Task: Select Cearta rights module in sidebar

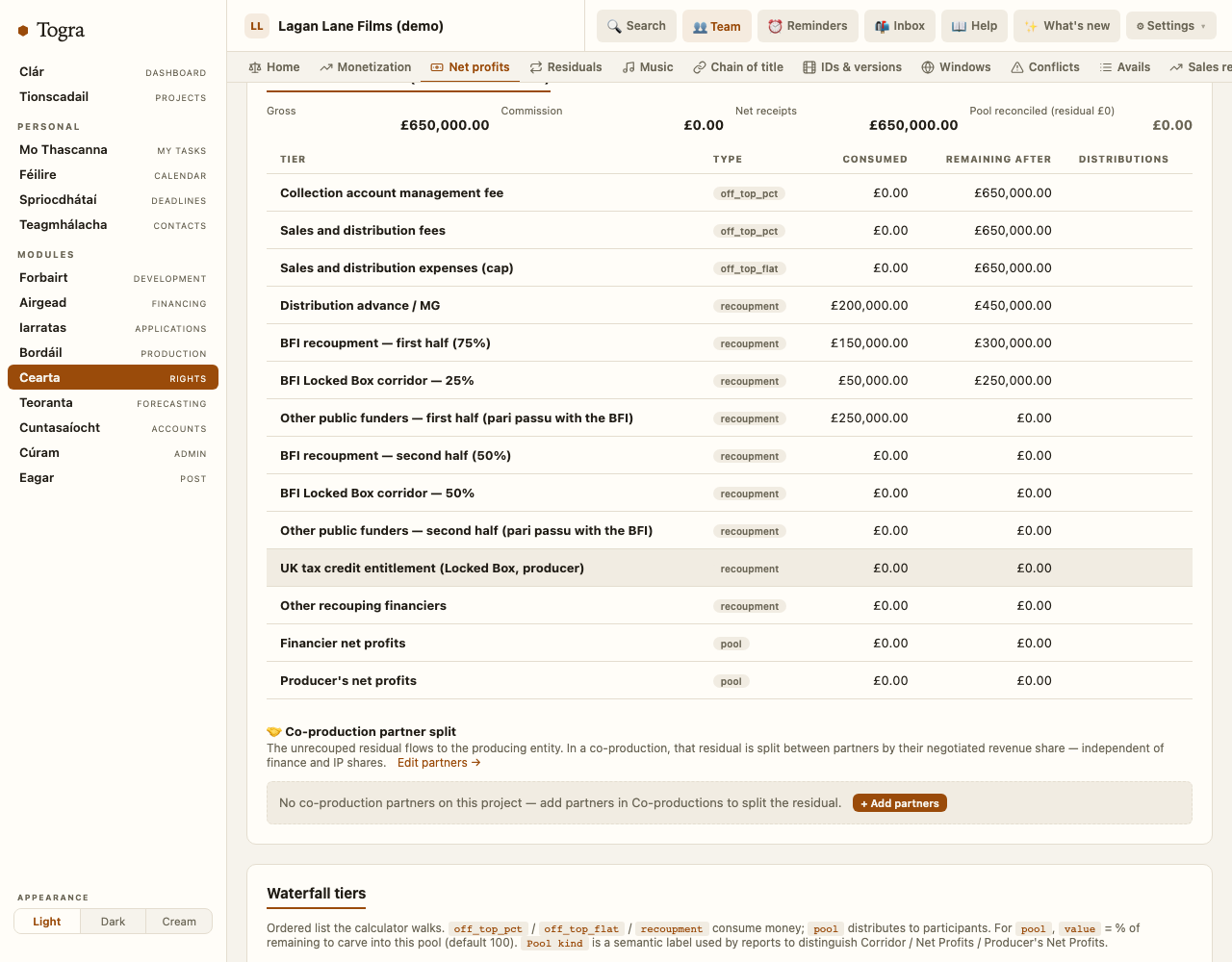Action: click(x=113, y=378)
